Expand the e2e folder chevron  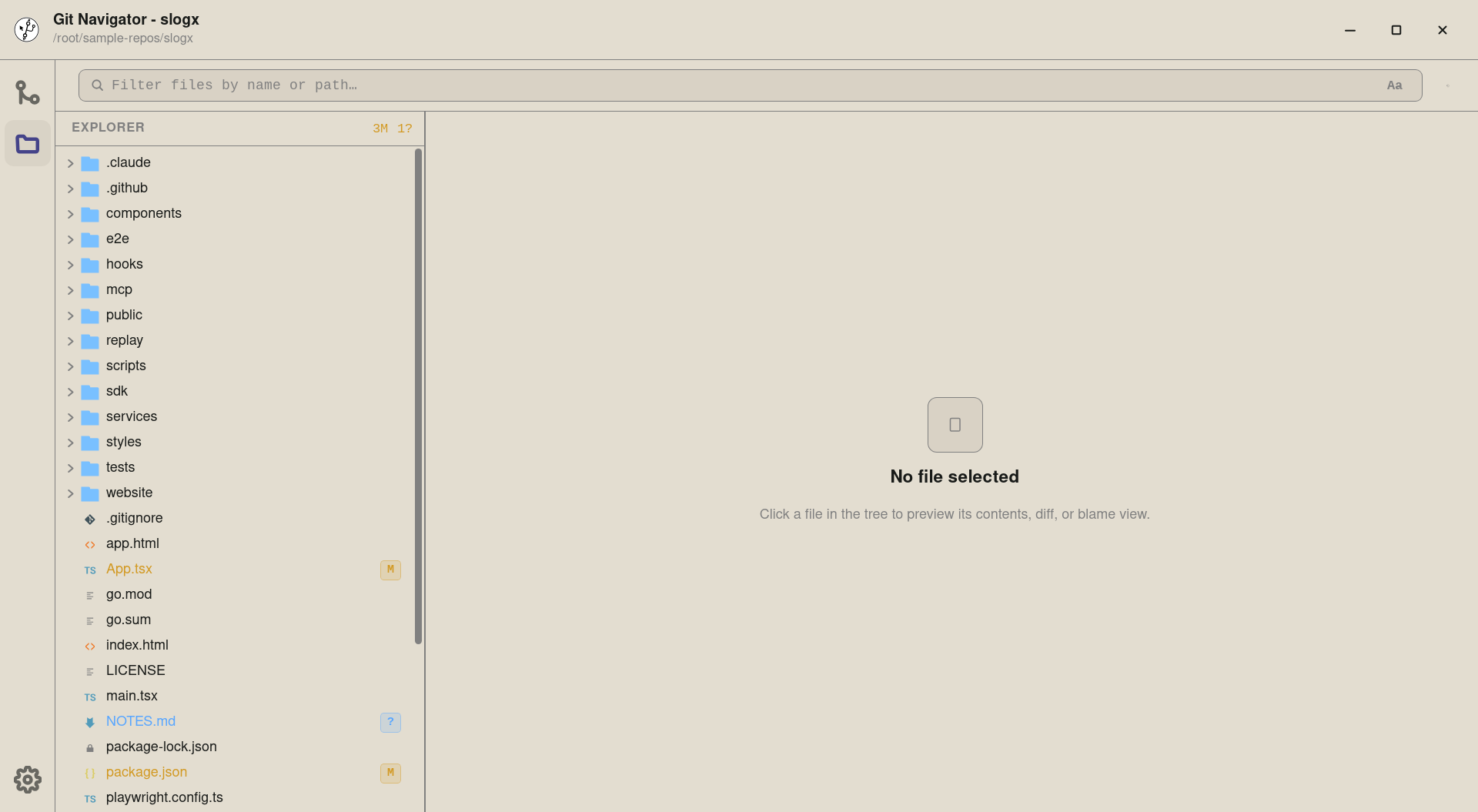(70, 239)
